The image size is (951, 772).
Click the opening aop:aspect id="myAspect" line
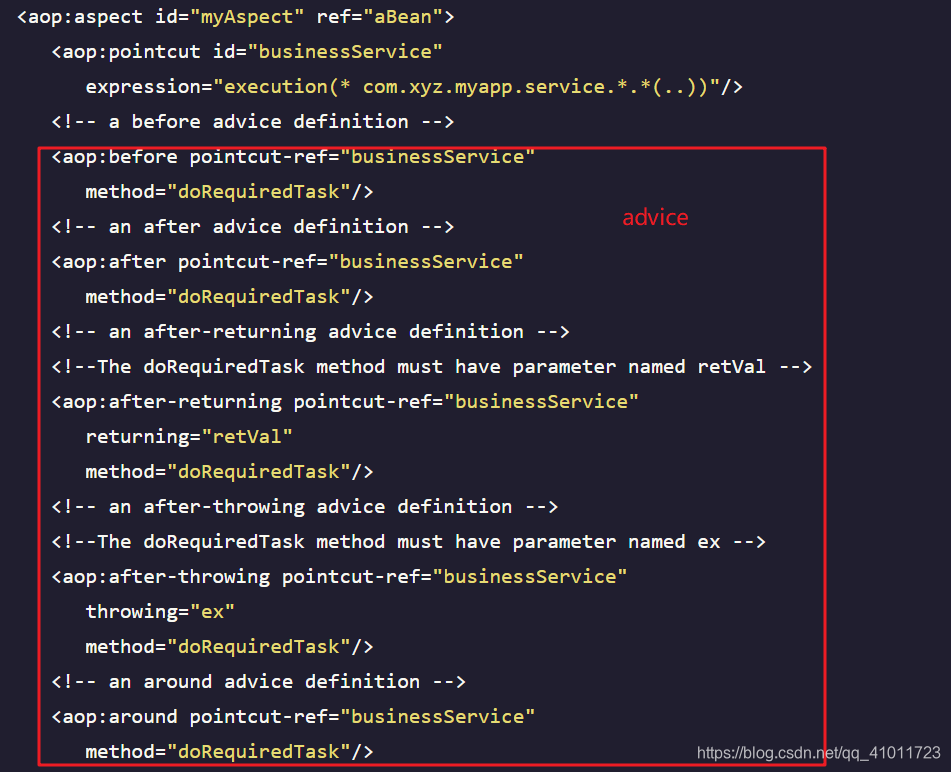[235, 17]
